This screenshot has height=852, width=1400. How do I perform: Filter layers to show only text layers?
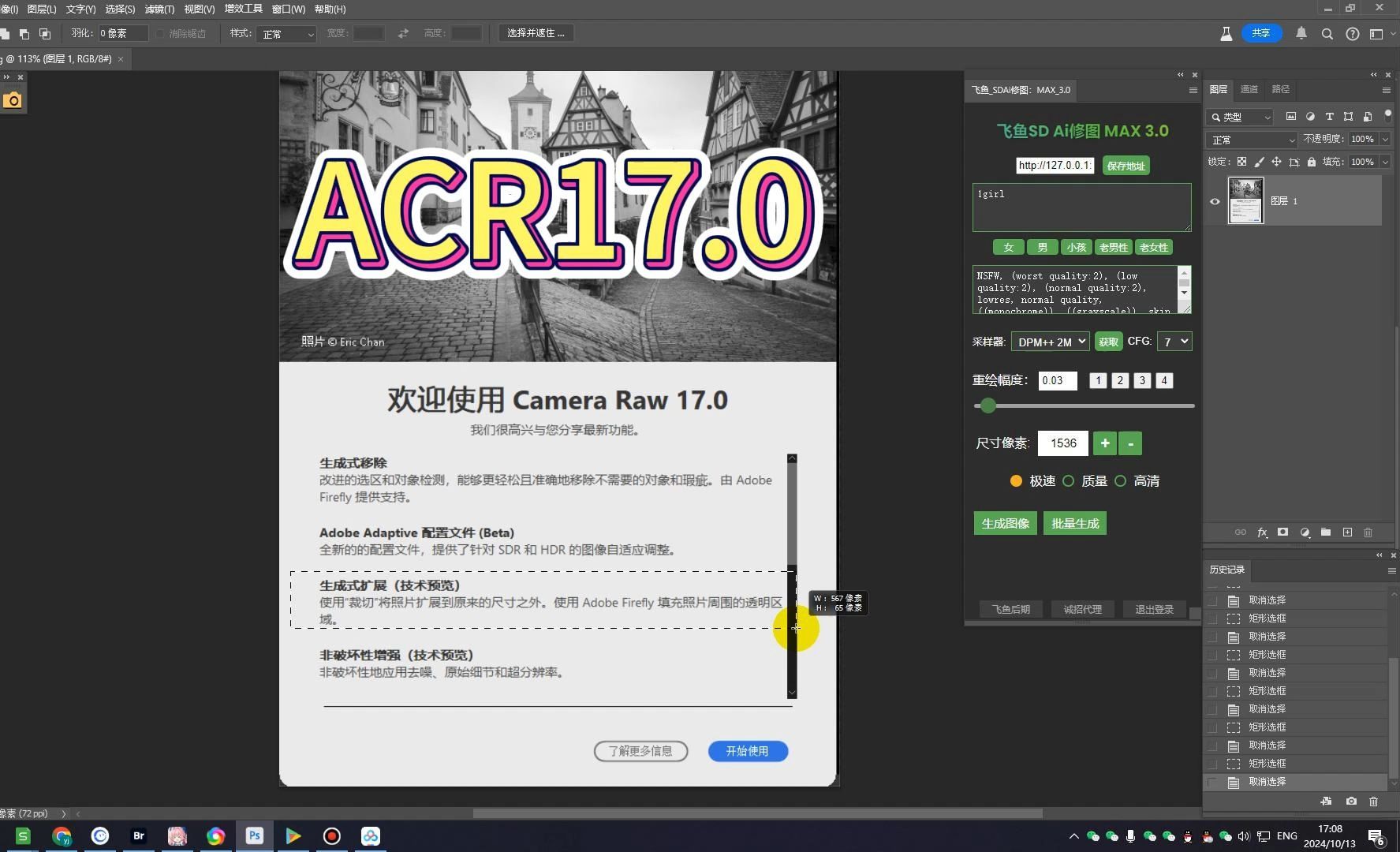1330,117
